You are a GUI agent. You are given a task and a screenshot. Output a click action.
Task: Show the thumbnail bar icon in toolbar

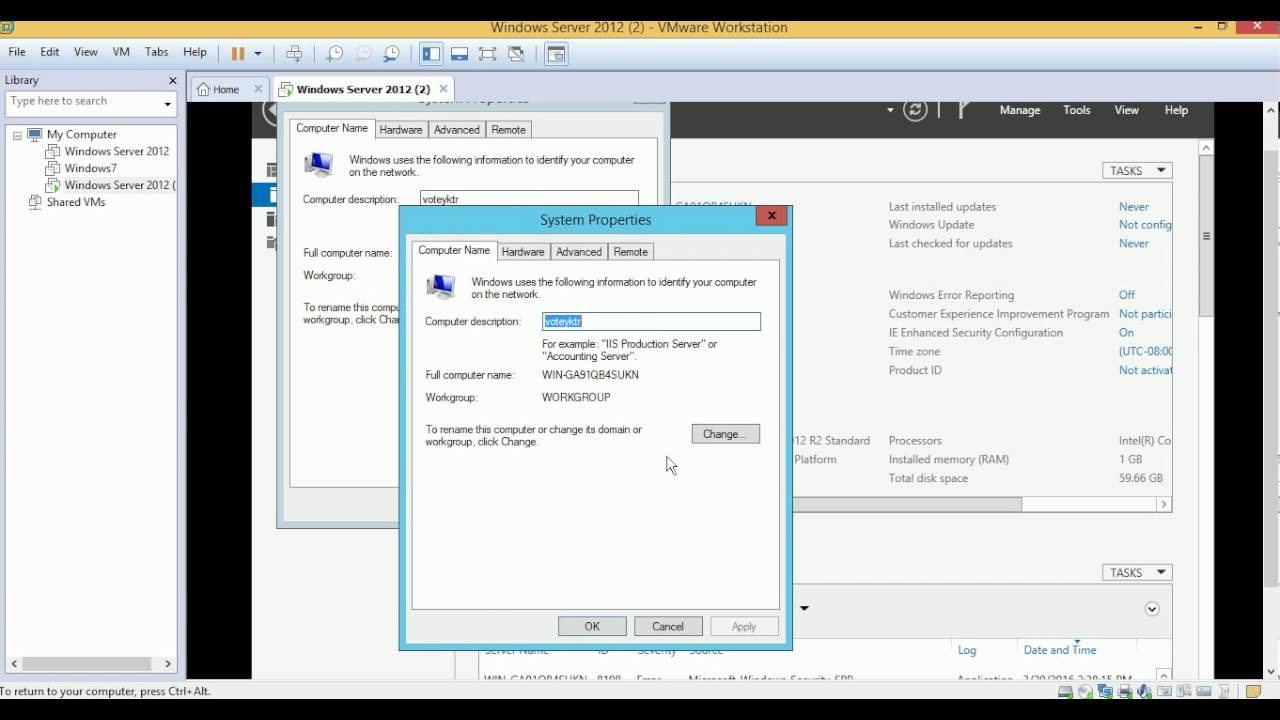point(460,53)
